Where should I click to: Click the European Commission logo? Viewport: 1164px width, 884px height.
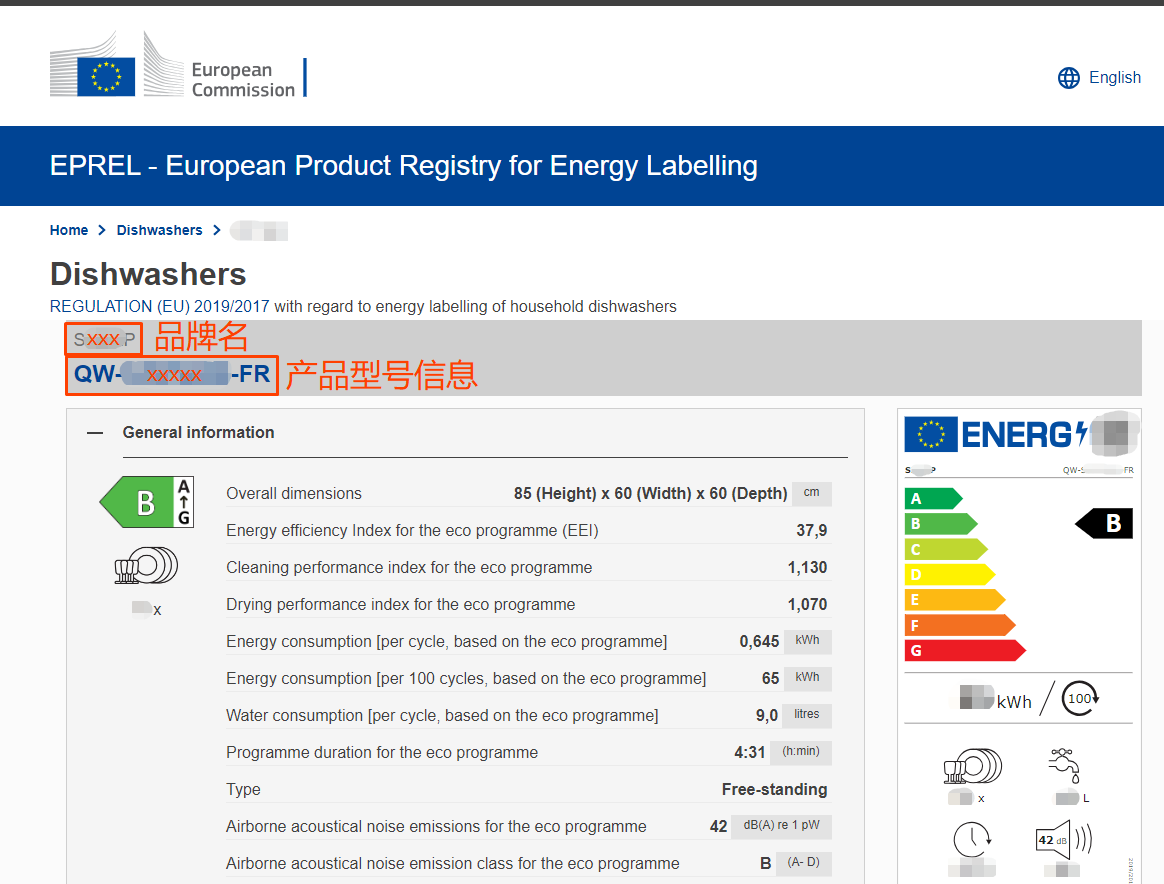tap(177, 67)
